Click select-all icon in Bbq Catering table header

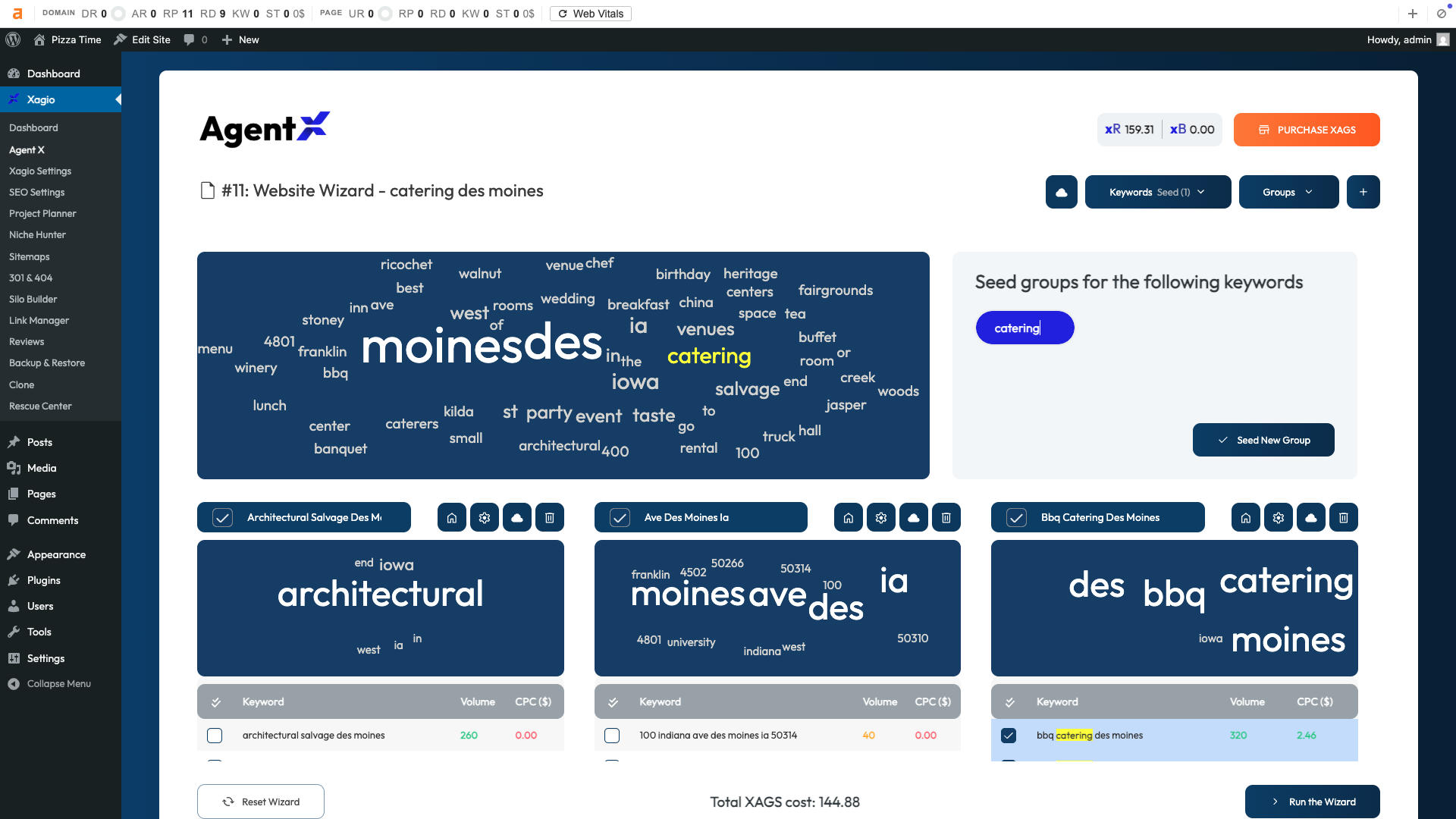[x=1010, y=702]
